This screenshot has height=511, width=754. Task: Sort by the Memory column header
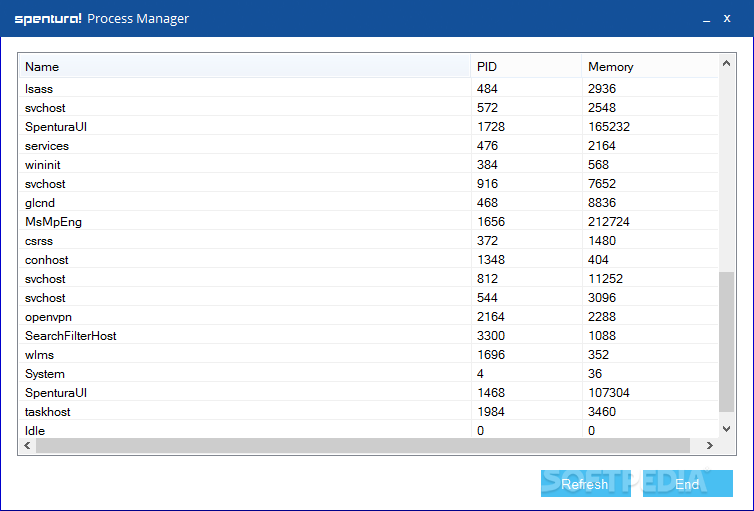[650, 66]
